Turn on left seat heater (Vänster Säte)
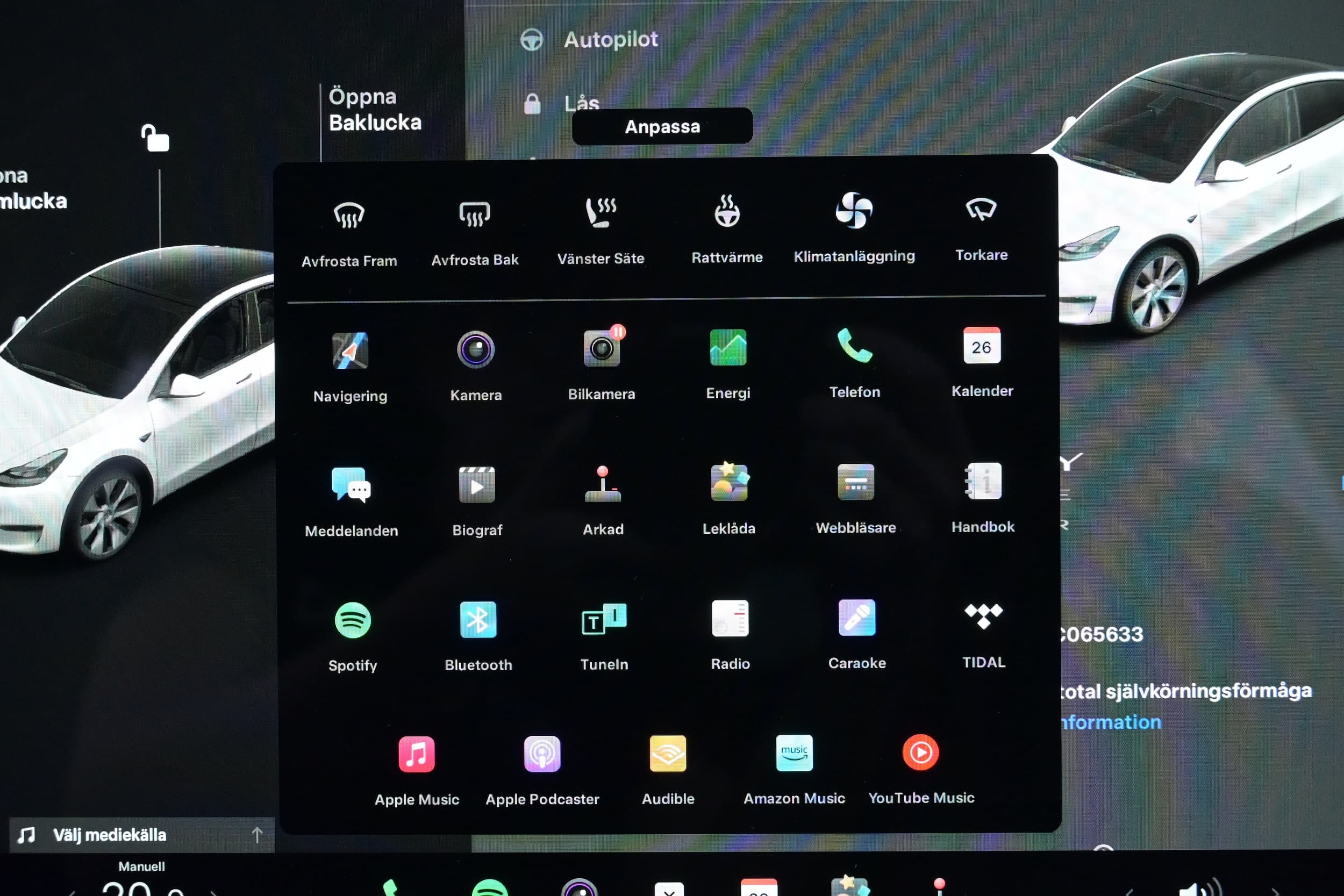The image size is (1344, 896). click(600, 232)
